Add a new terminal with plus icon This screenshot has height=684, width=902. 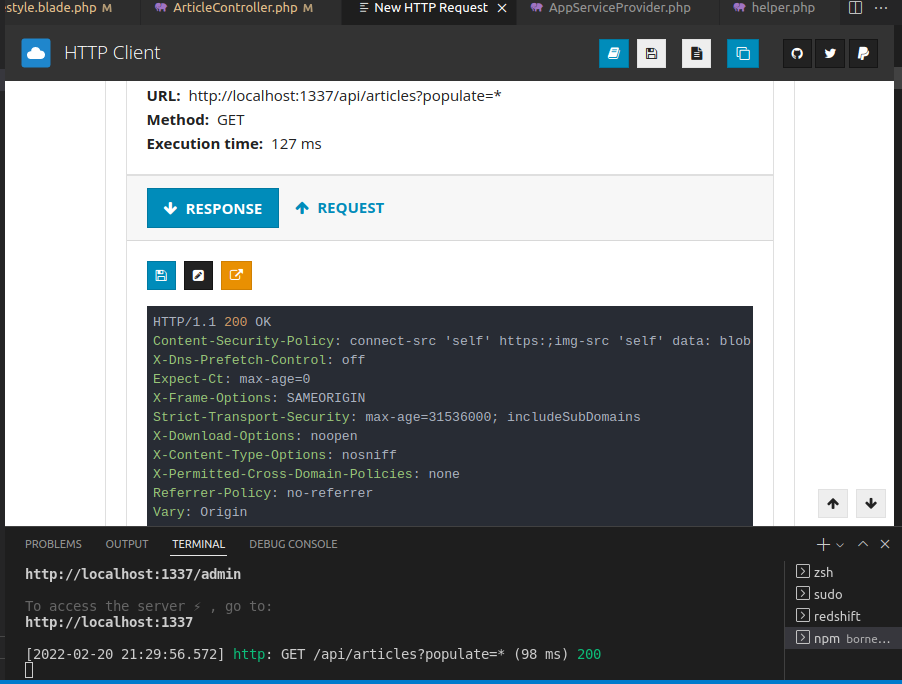coord(823,544)
